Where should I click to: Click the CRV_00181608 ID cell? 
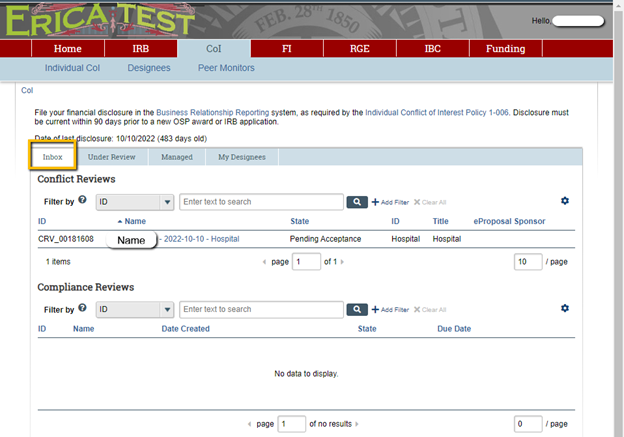(x=66, y=239)
